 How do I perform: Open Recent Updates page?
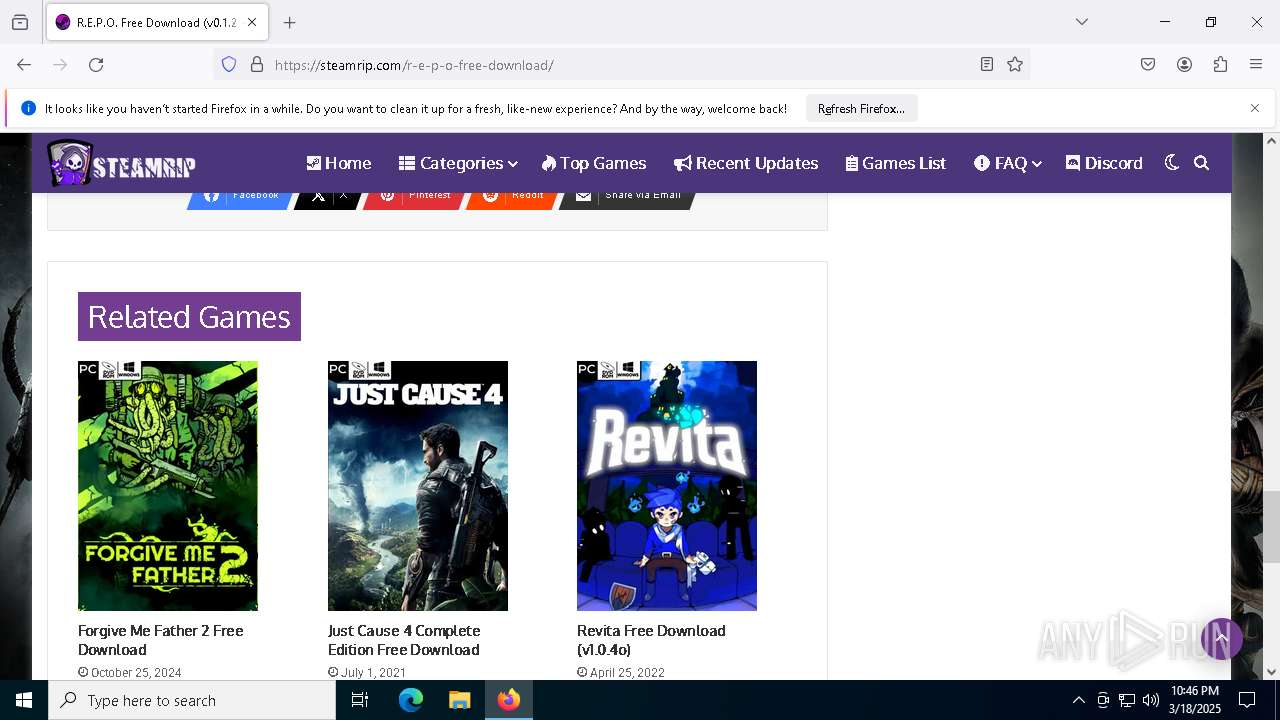coord(746,163)
